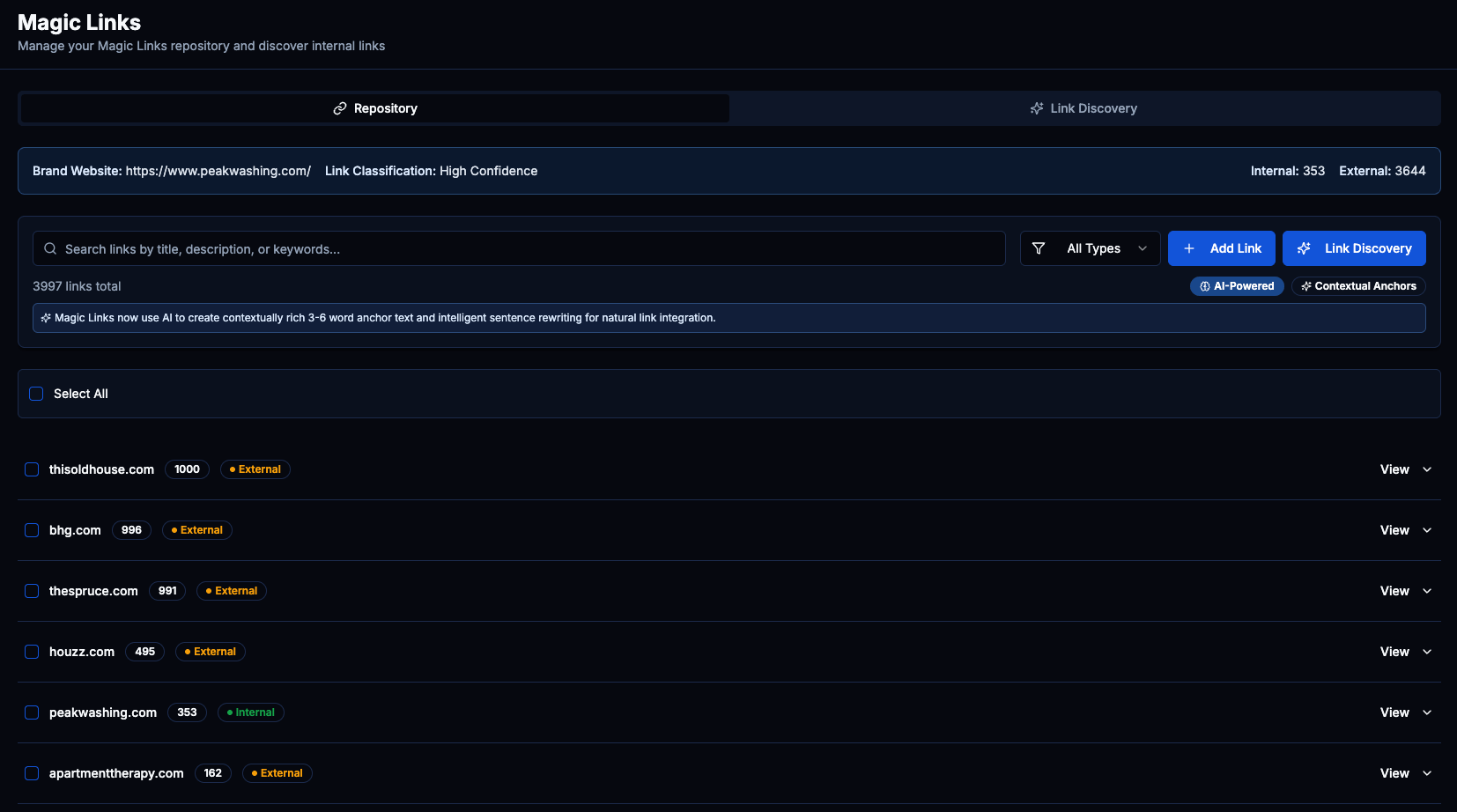Enable the Select All checkbox
The image size is (1457, 812).
click(36, 394)
